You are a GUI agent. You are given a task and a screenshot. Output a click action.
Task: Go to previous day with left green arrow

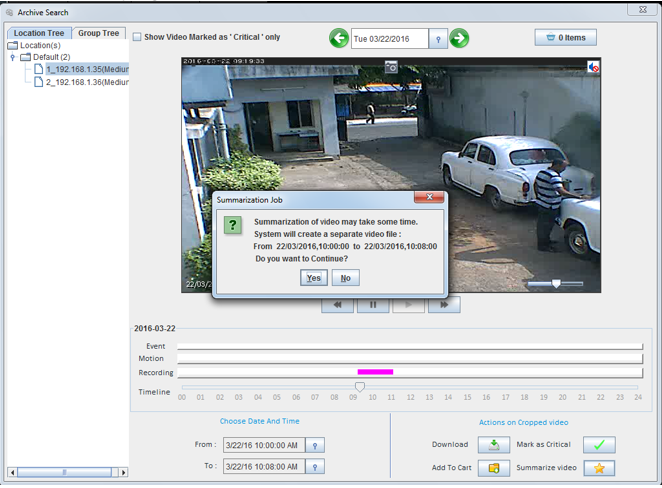[x=339, y=38]
